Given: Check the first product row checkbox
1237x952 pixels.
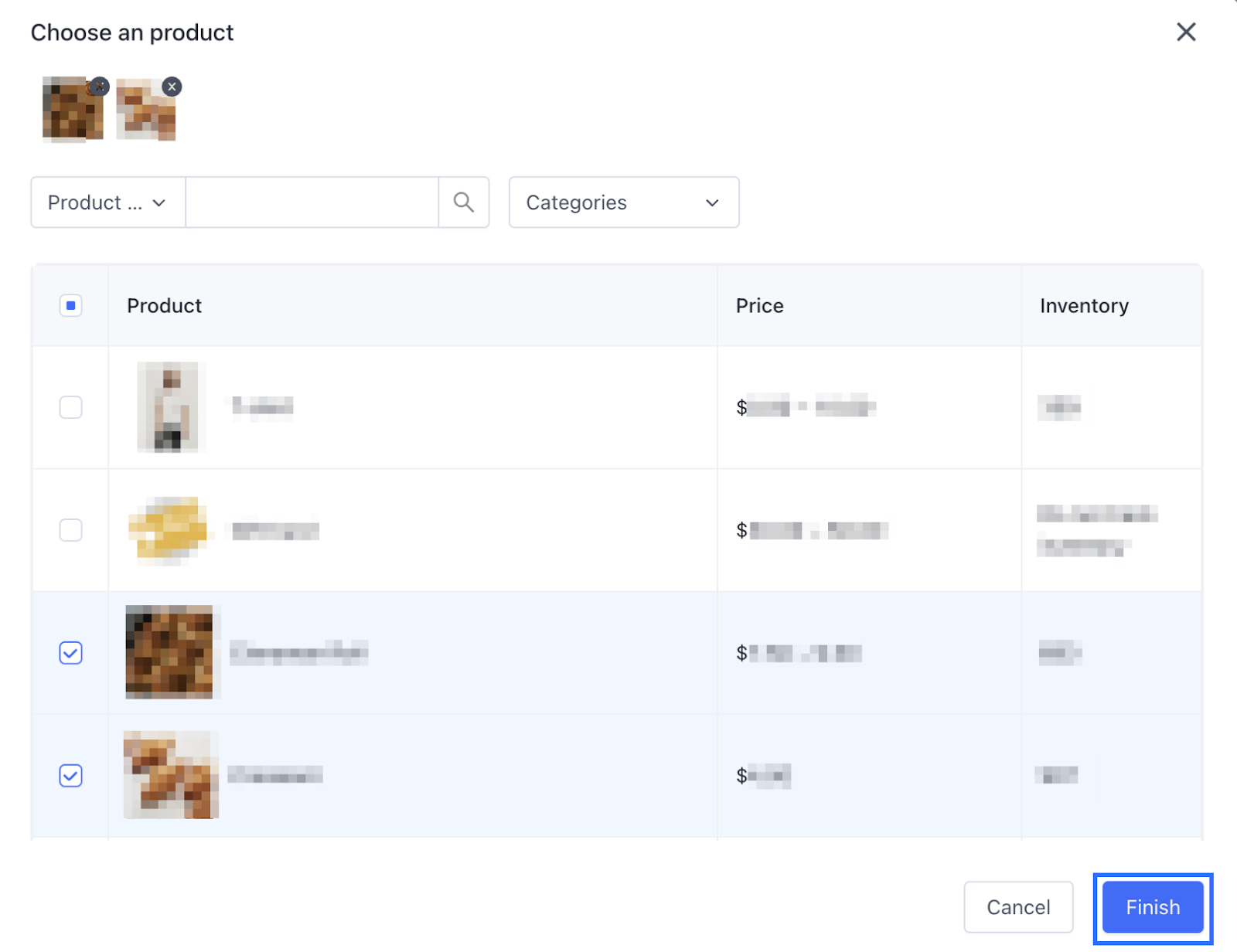Looking at the screenshot, I should click(70, 407).
